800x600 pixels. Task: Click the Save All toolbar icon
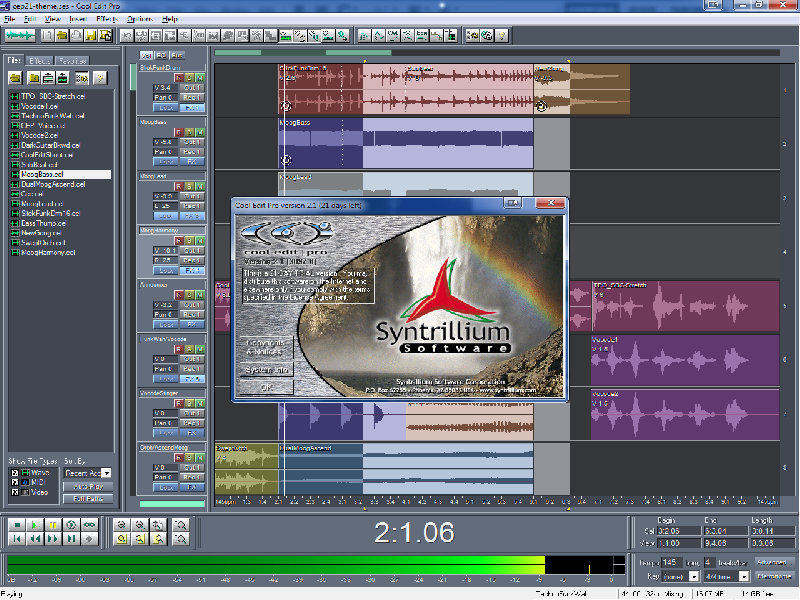(106, 35)
